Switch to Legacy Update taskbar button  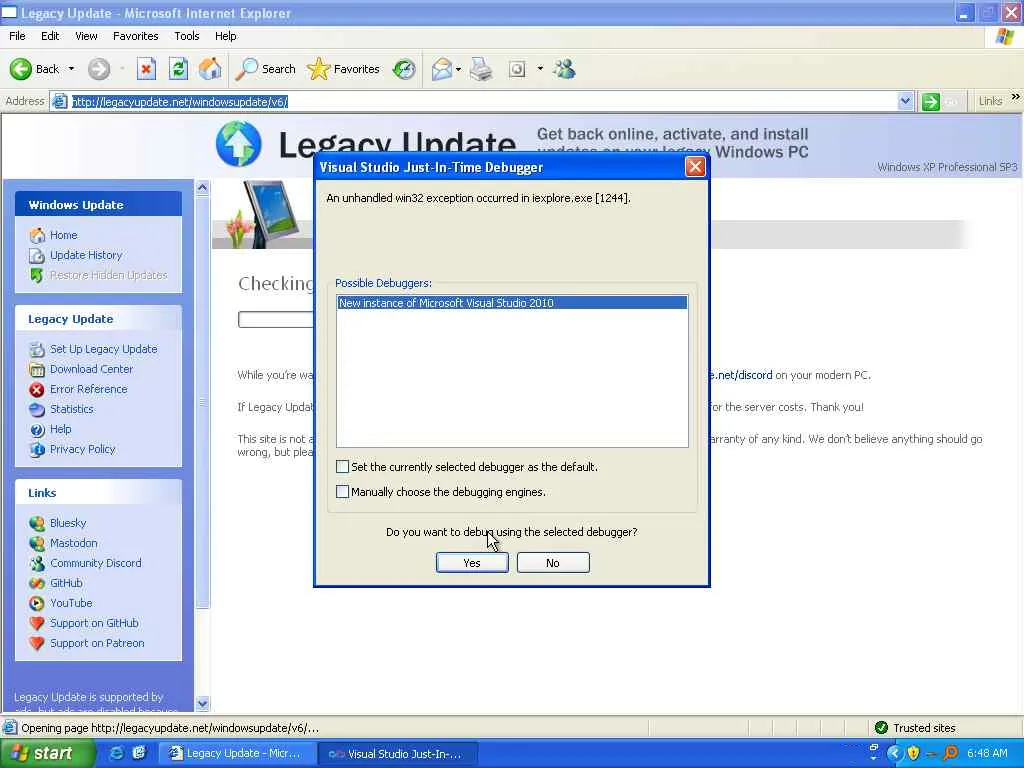tap(236, 753)
